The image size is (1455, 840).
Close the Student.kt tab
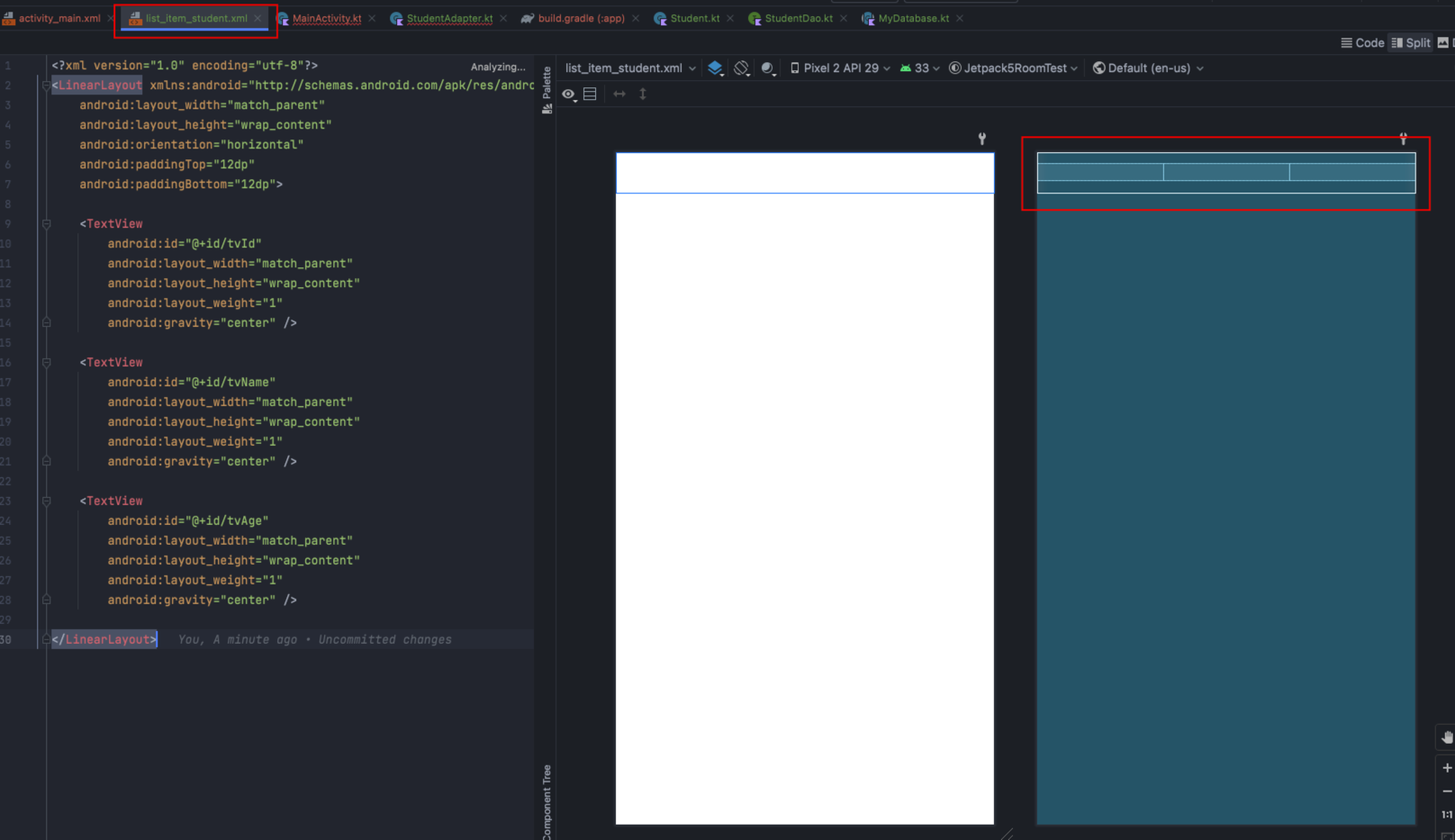pyautogui.click(x=730, y=18)
